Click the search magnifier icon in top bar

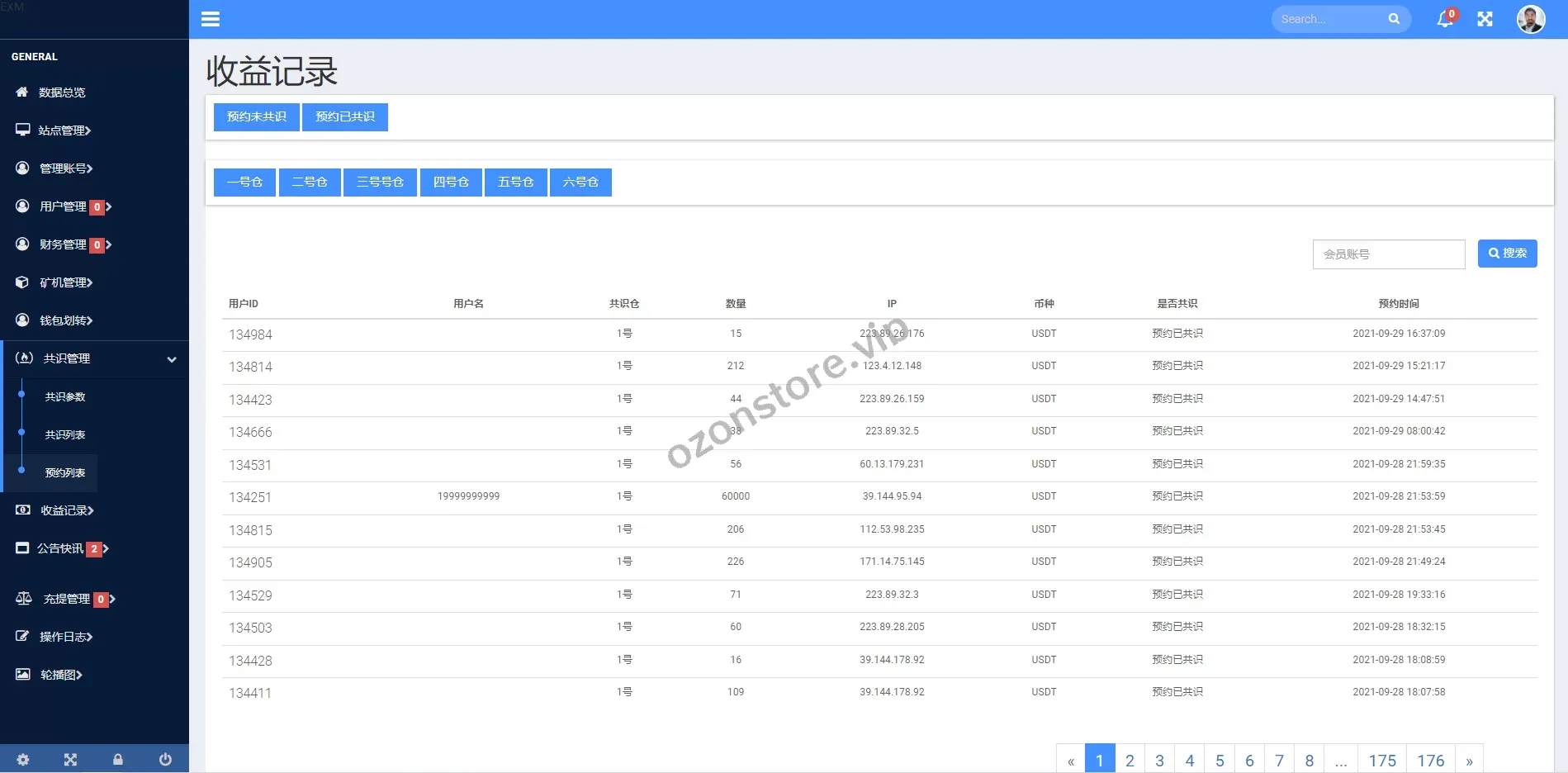(1394, 19)
